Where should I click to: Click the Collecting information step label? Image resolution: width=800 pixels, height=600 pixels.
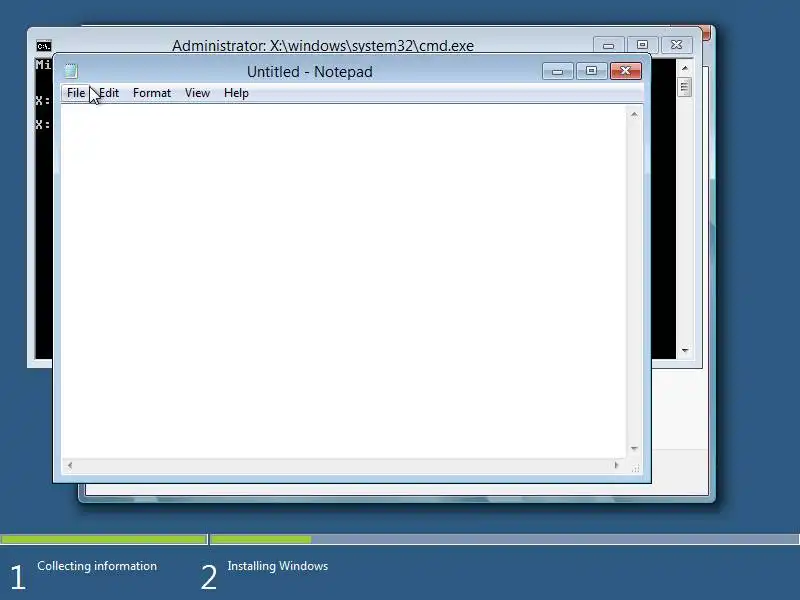(x=97, y=566)
